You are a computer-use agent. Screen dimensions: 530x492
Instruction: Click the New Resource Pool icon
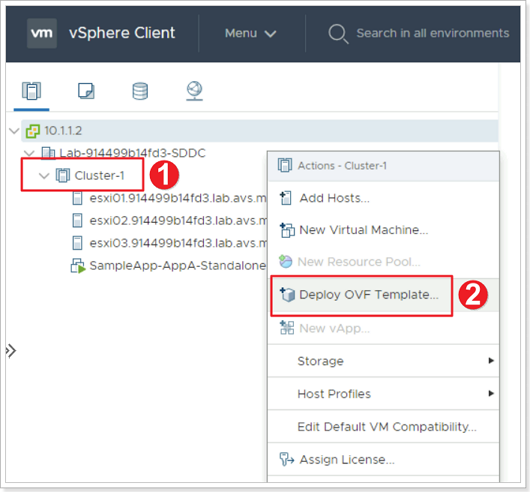tap(286, 262)
